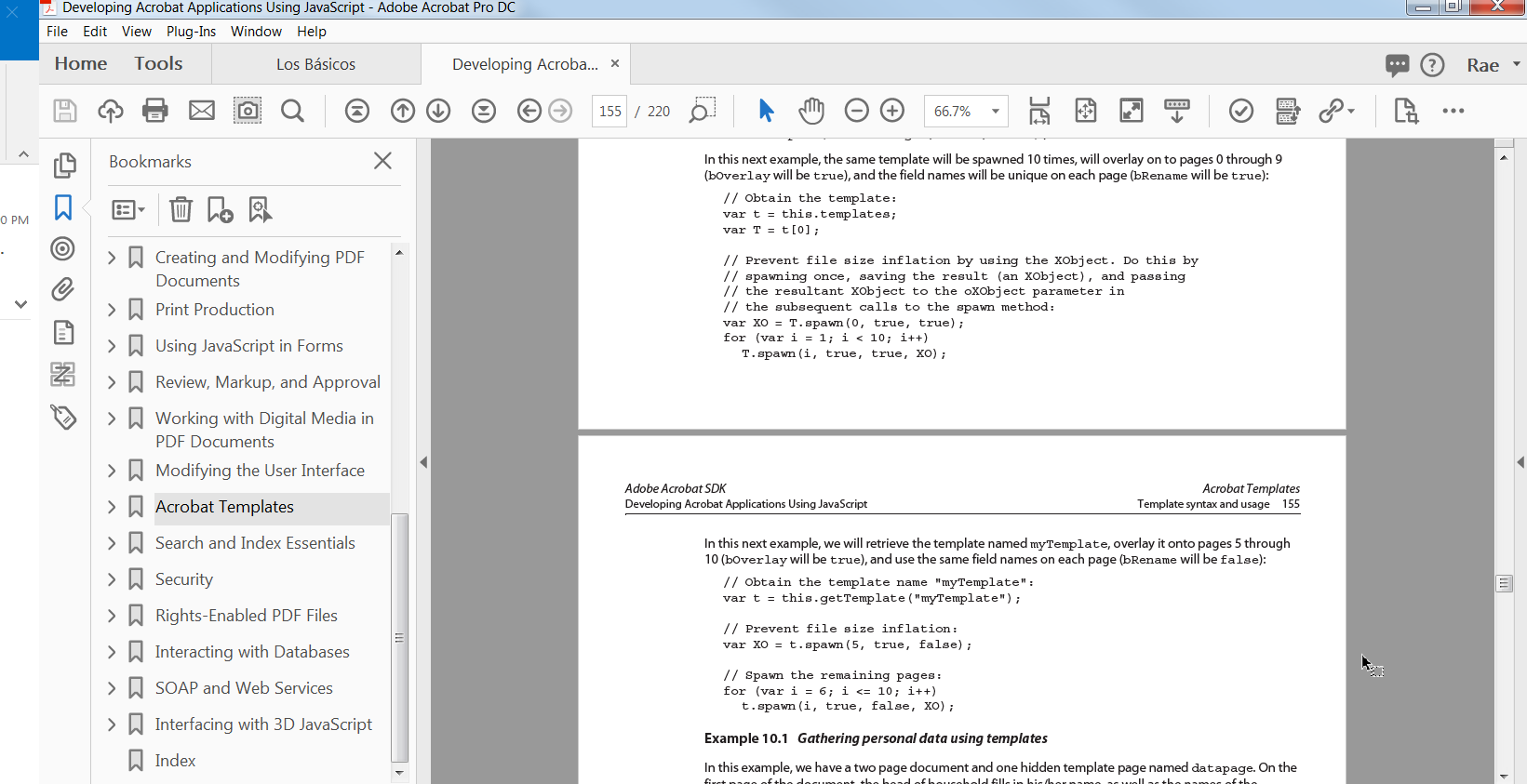
Task: Add a new bookmark icon
Action: click(x=220, y=210)
